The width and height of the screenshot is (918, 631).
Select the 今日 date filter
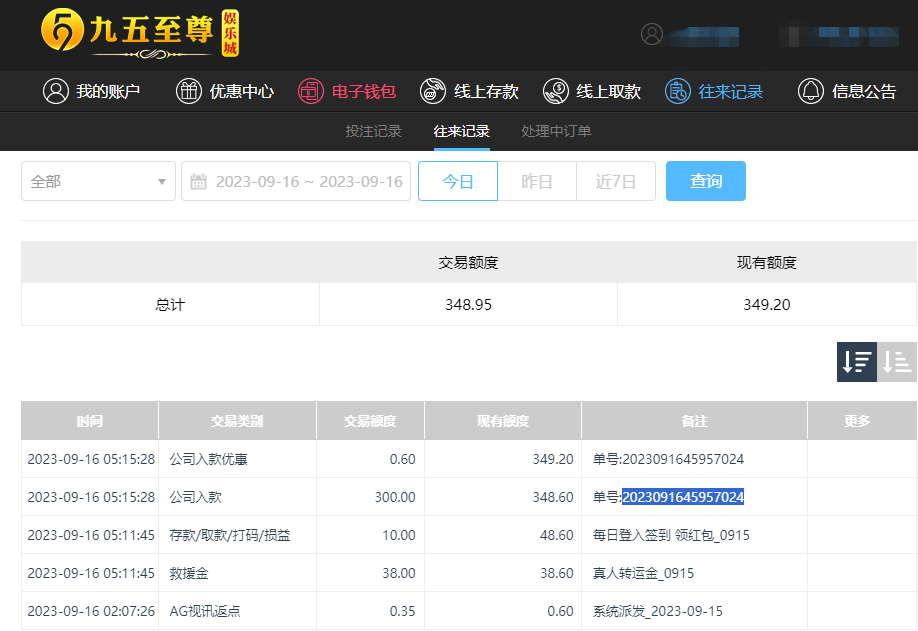coord(458,181)
